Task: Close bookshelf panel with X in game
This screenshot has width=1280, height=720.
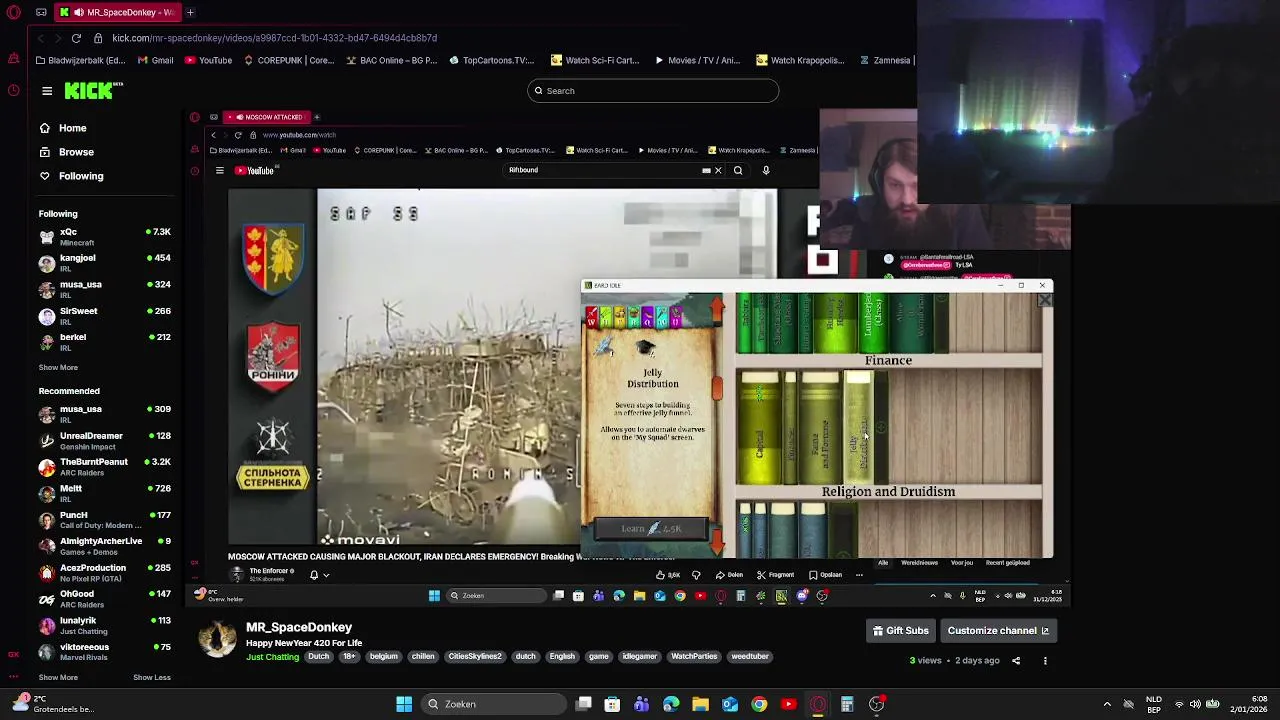Action: [x=1045, y=300]
